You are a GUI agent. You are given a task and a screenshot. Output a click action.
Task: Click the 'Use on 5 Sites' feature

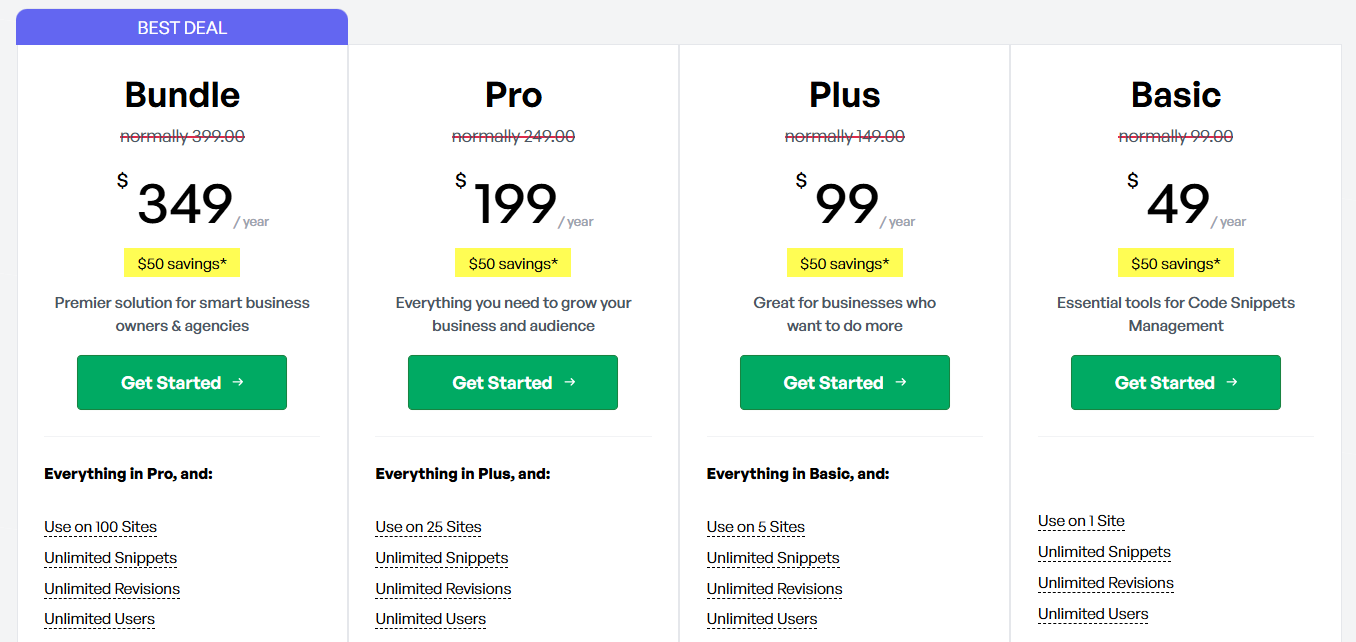pyautogui.click(x=755, y=527)
